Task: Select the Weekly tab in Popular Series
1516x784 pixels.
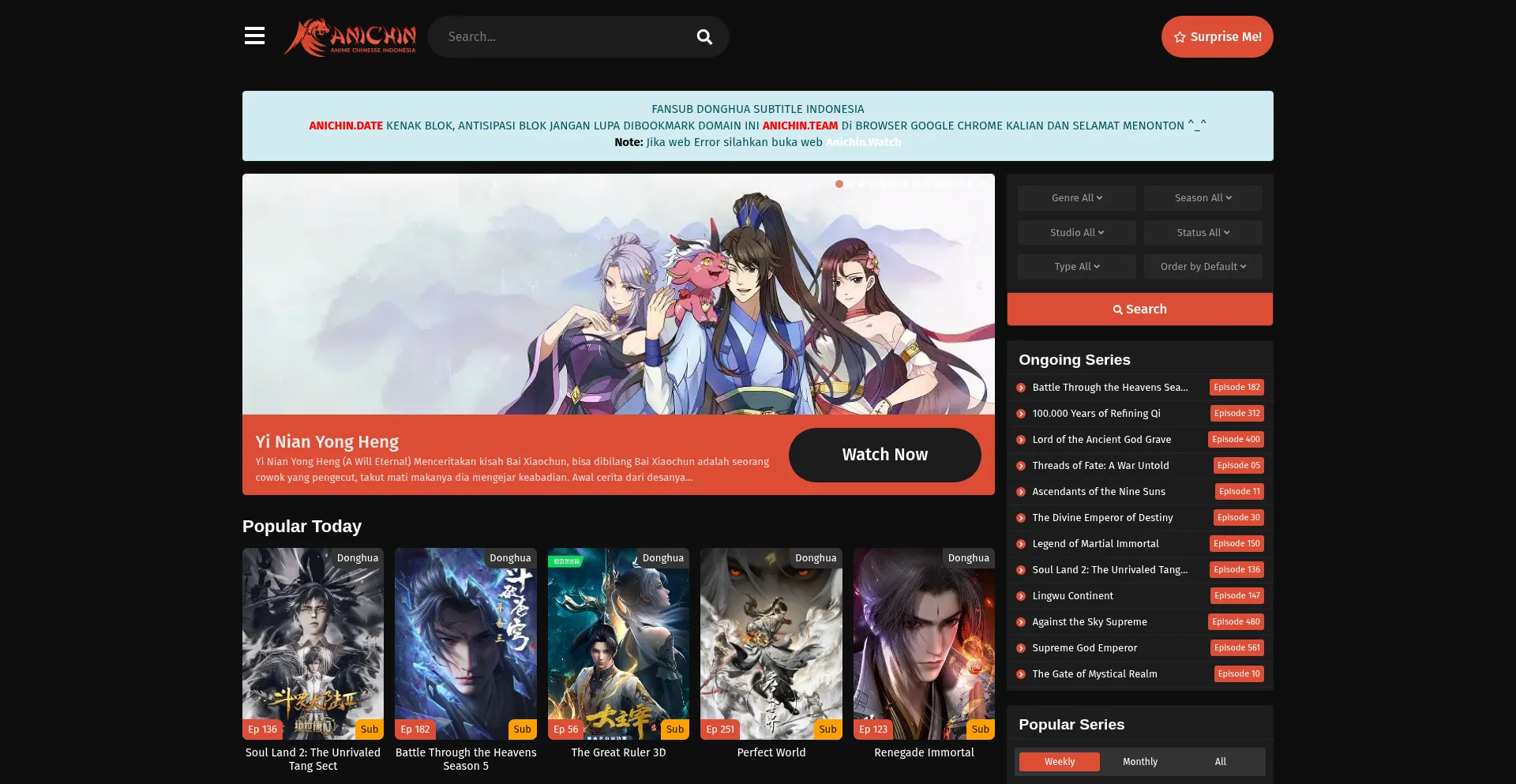Action: pyautogui.click(x=1059, y=762)
